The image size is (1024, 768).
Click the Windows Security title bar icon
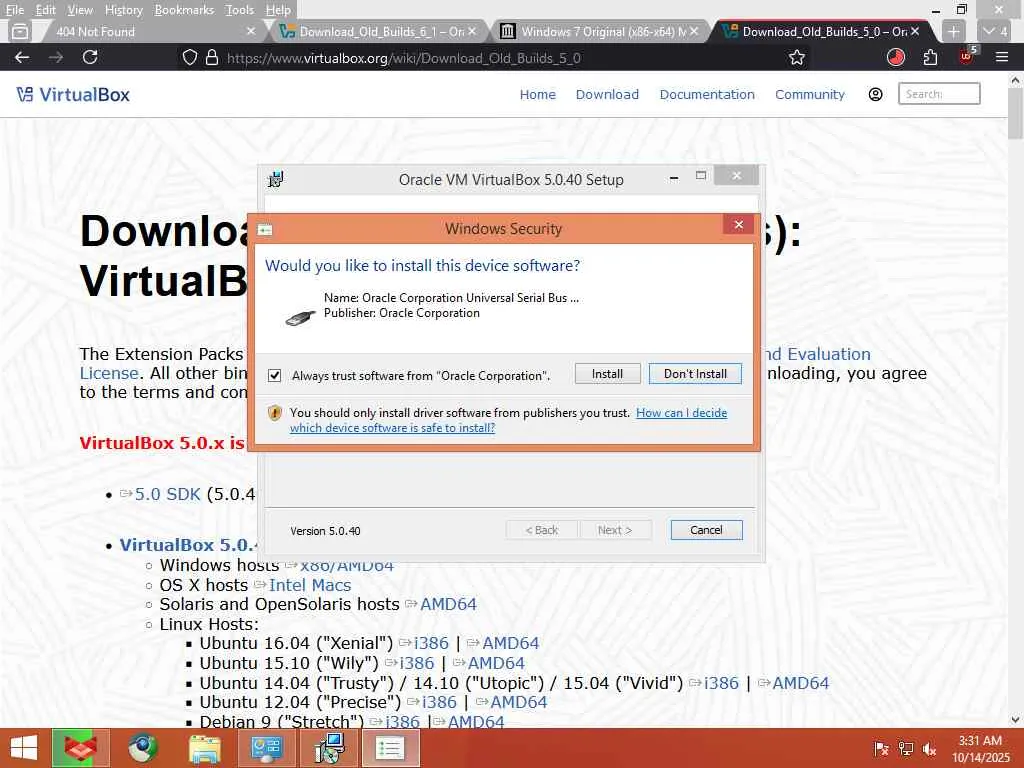(265, 229)
